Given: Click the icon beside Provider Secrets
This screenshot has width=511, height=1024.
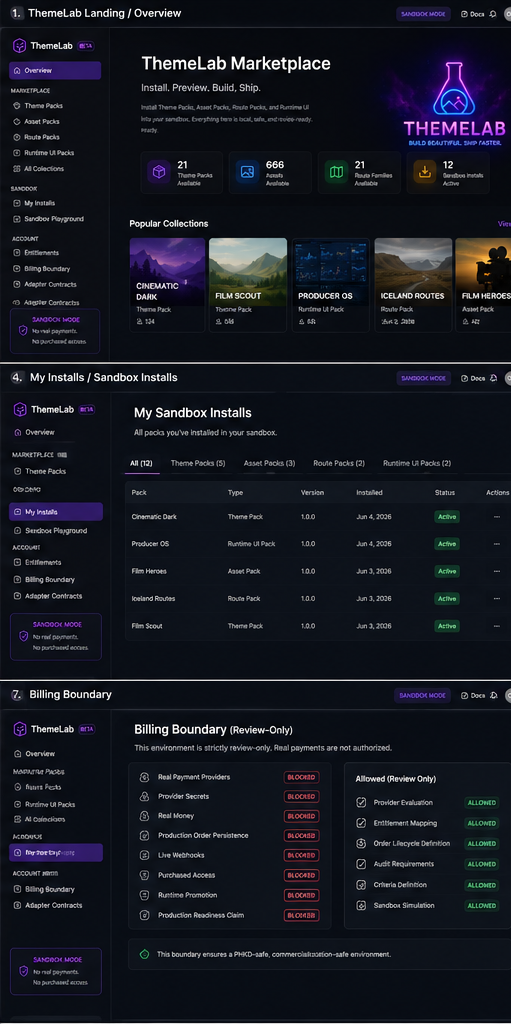Looking at the screenshot, I should 144,797.
